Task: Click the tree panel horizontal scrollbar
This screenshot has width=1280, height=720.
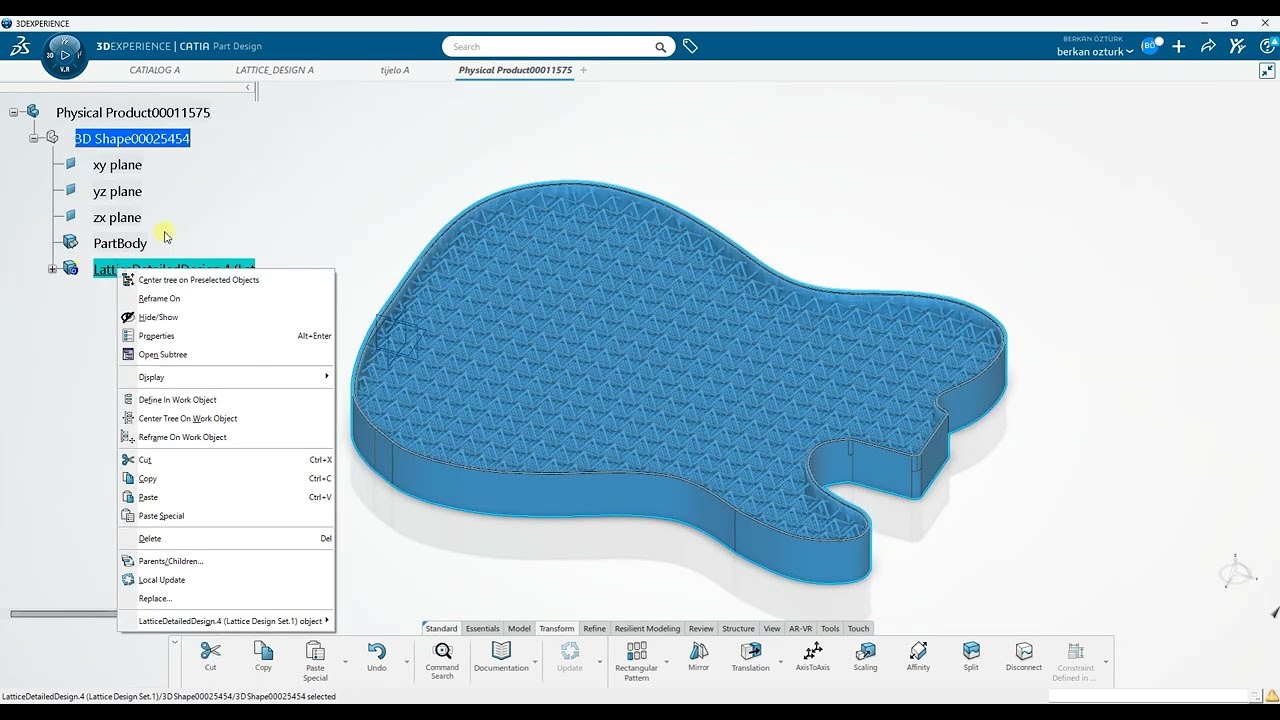Action: click(x=65, y=614)
